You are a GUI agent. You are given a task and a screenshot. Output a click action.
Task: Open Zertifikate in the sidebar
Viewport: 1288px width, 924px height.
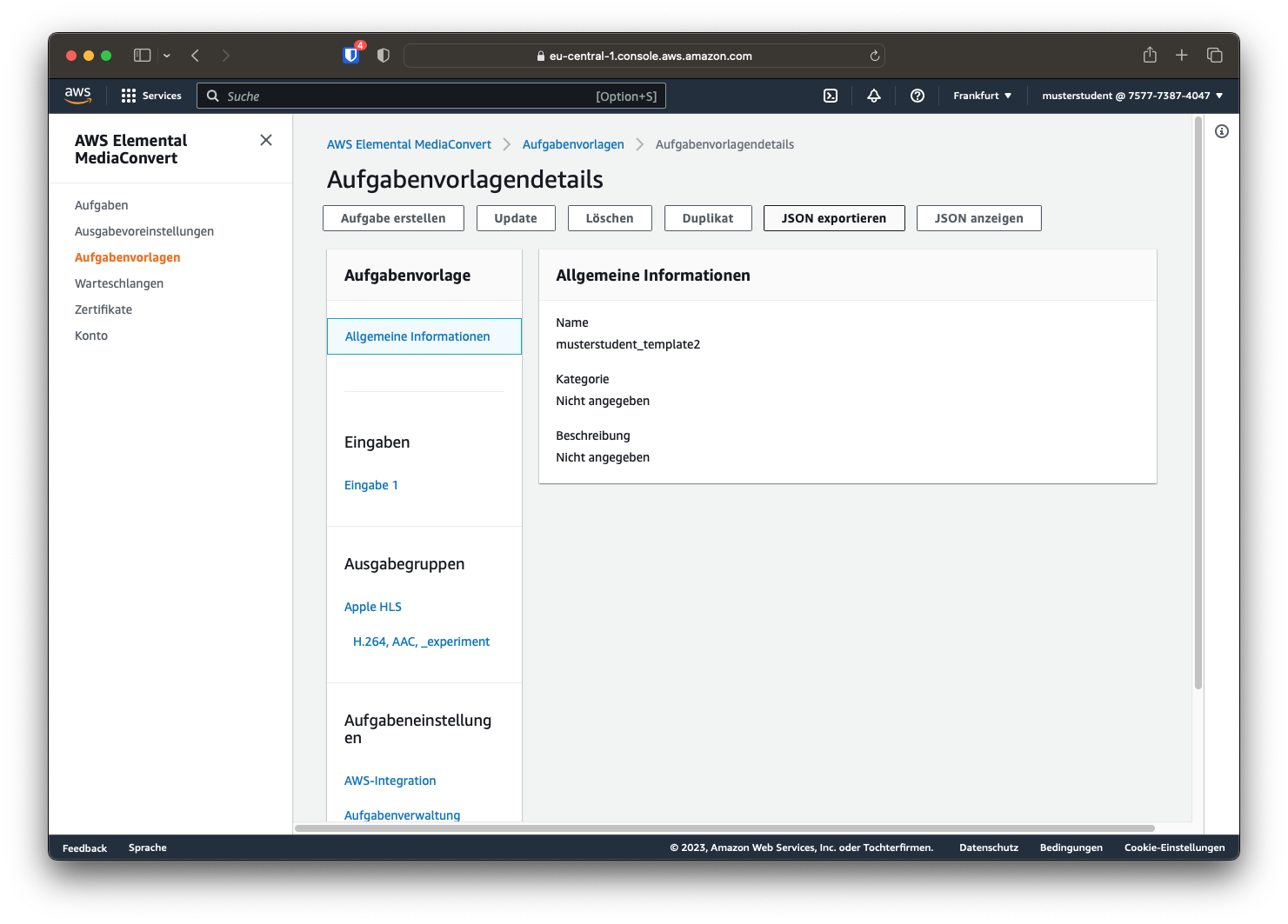103,309
